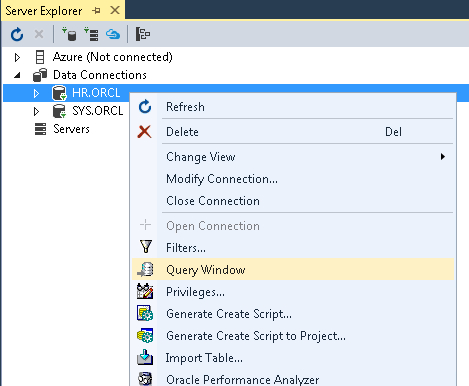Image resolution: width=469 pixels, height=386 pixels.
Task: Click Generate Create Script to Project icon
Action: (x=145, y=335)
